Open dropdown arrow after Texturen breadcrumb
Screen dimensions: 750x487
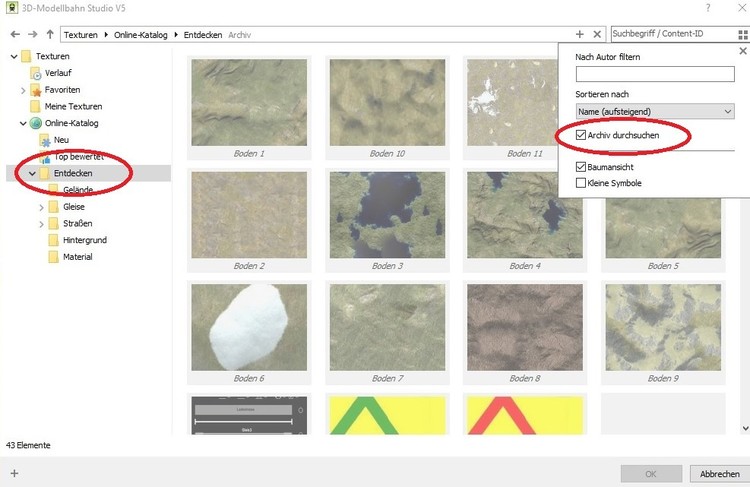106,34
